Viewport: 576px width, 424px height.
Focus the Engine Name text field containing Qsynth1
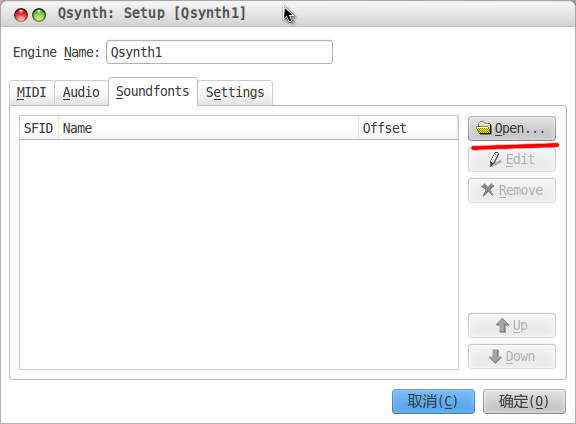(219, 52)
